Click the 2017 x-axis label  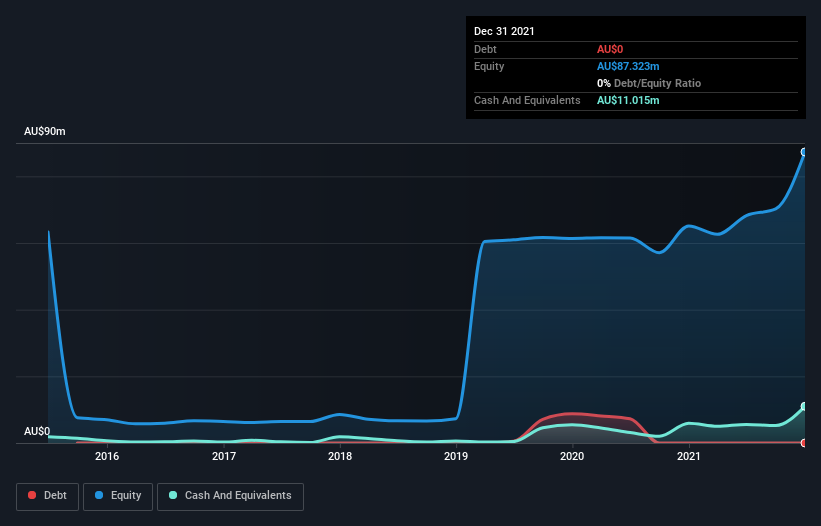pyautogui.click(x=224, y=456)
